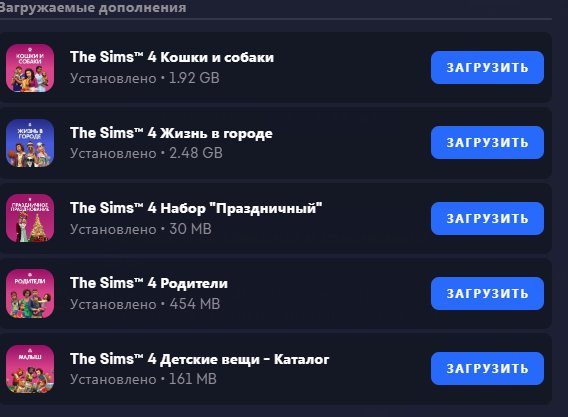The height and width of the screenshot is (417, 568).
Task: Click the Установлено 30 MB status text
Action: click(141, 229)
